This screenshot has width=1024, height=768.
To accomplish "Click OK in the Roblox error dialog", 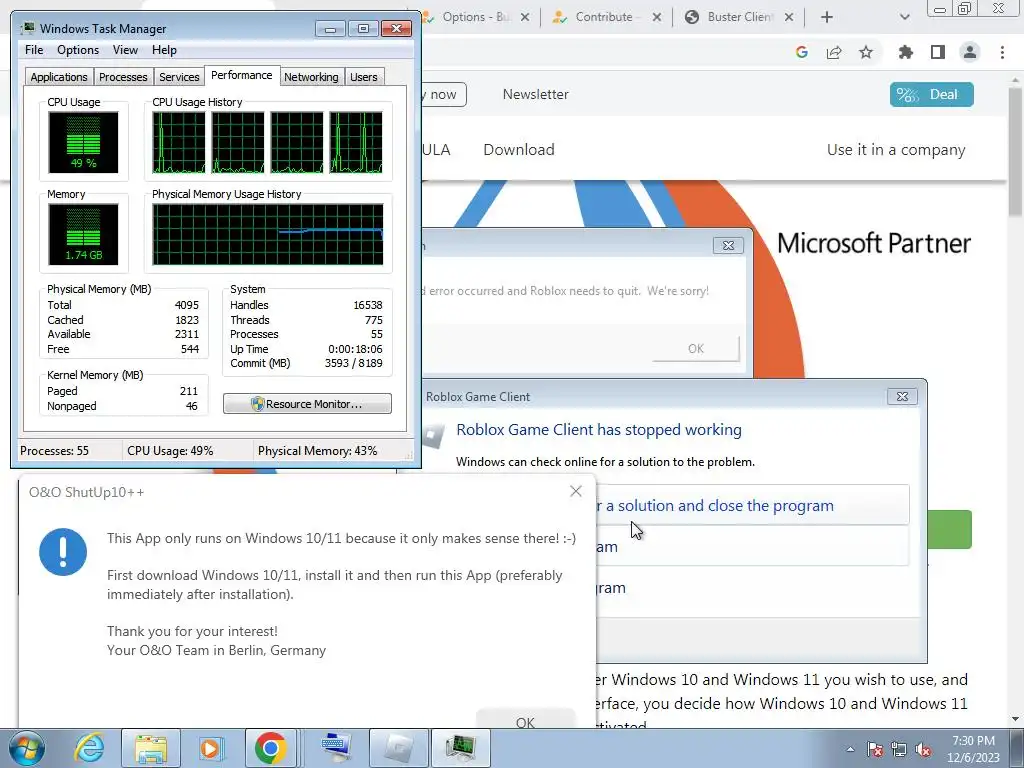I will pyautogui.click(x=696, y=349).
